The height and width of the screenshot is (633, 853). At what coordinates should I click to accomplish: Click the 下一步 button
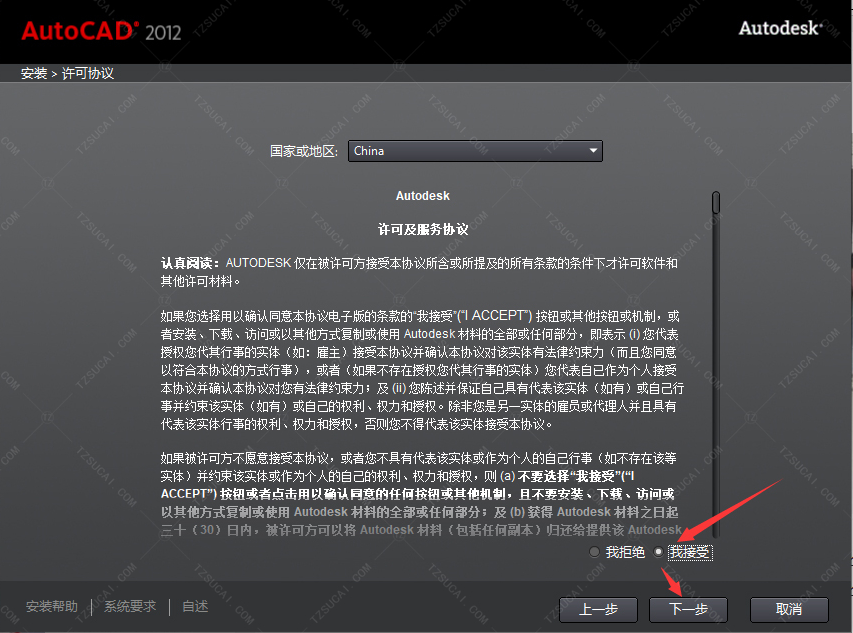point(687,608)
